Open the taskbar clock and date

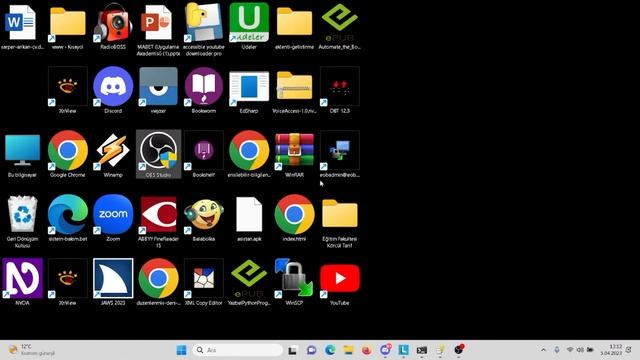611,350
